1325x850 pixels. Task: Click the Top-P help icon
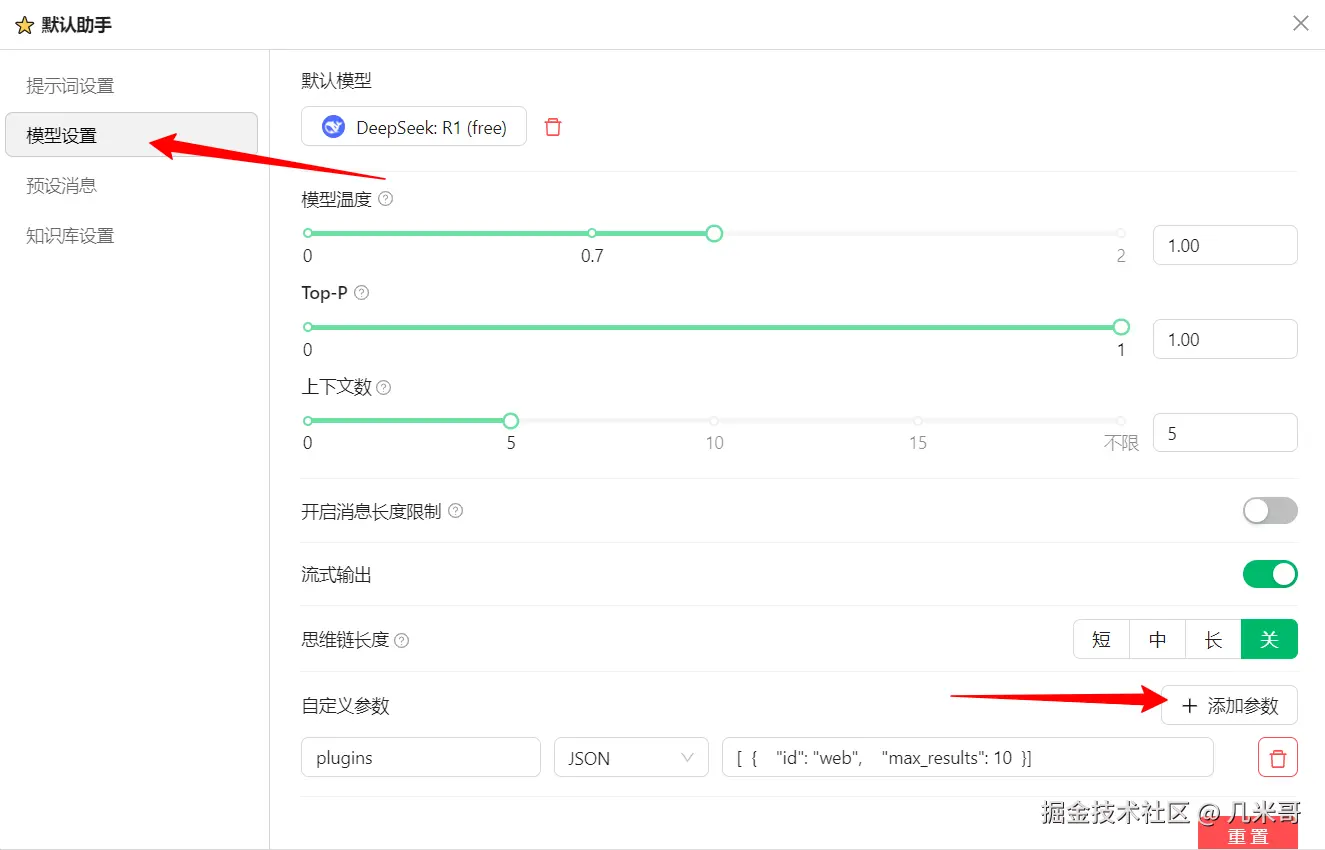pyautogui.click(x=360, y=293)
